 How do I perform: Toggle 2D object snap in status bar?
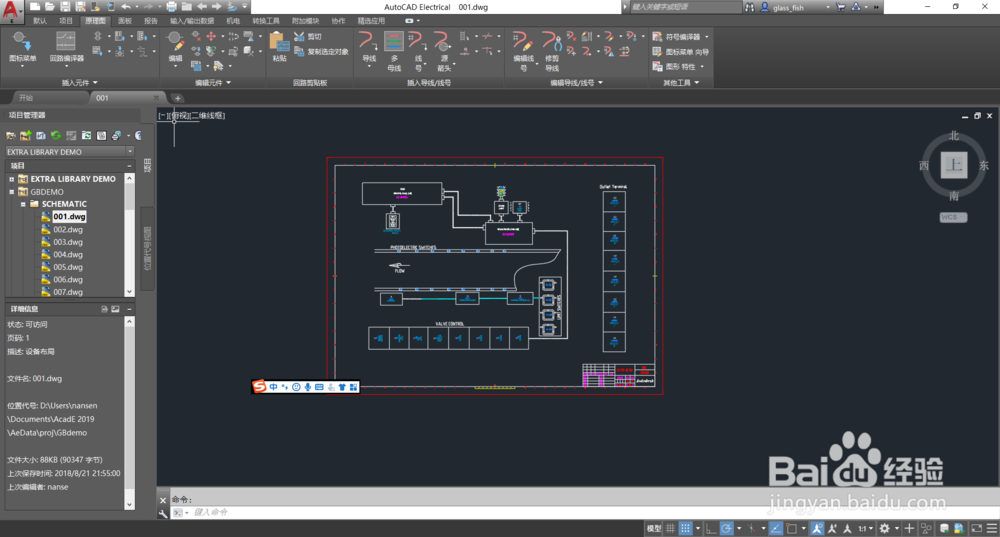(x=791, y=528)
